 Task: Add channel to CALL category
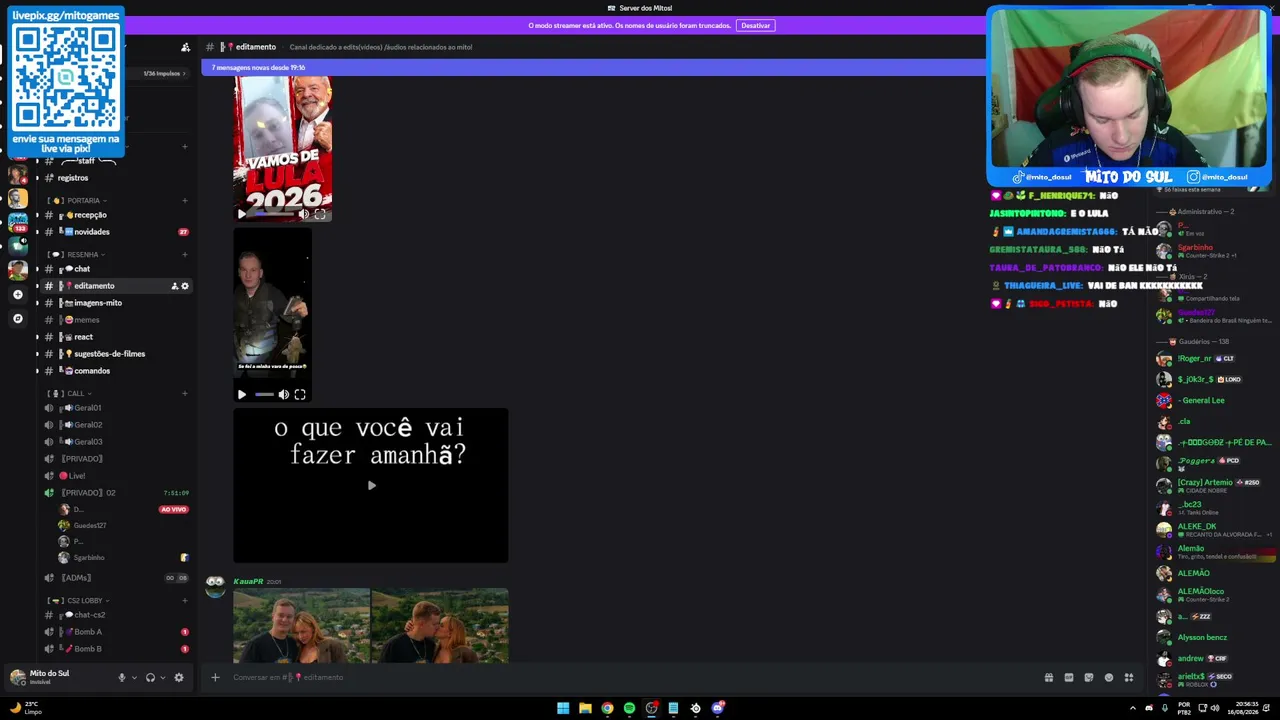pyautogui.click(x=185, y=393)
